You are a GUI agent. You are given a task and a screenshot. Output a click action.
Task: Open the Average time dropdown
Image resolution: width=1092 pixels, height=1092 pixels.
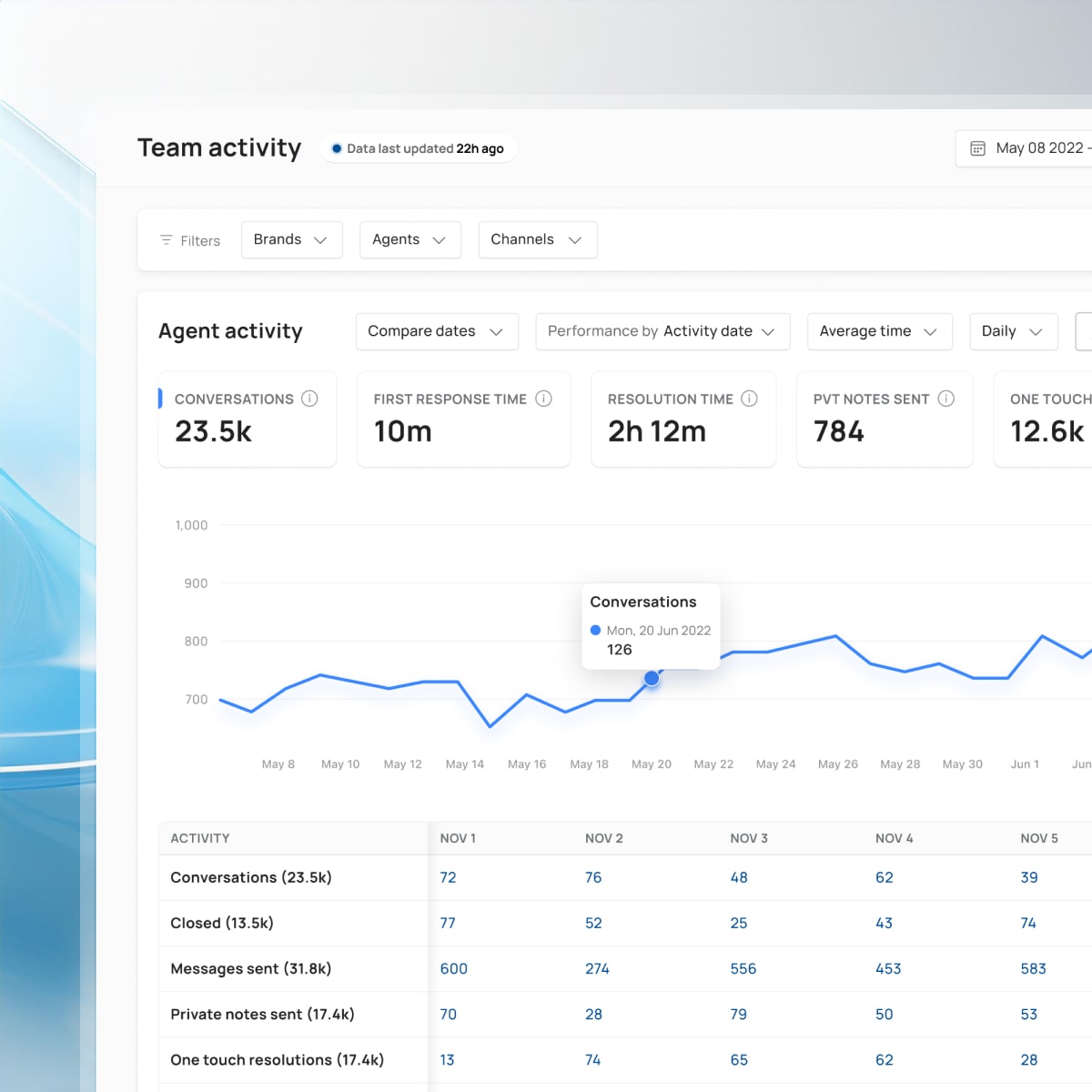(880, 331)
